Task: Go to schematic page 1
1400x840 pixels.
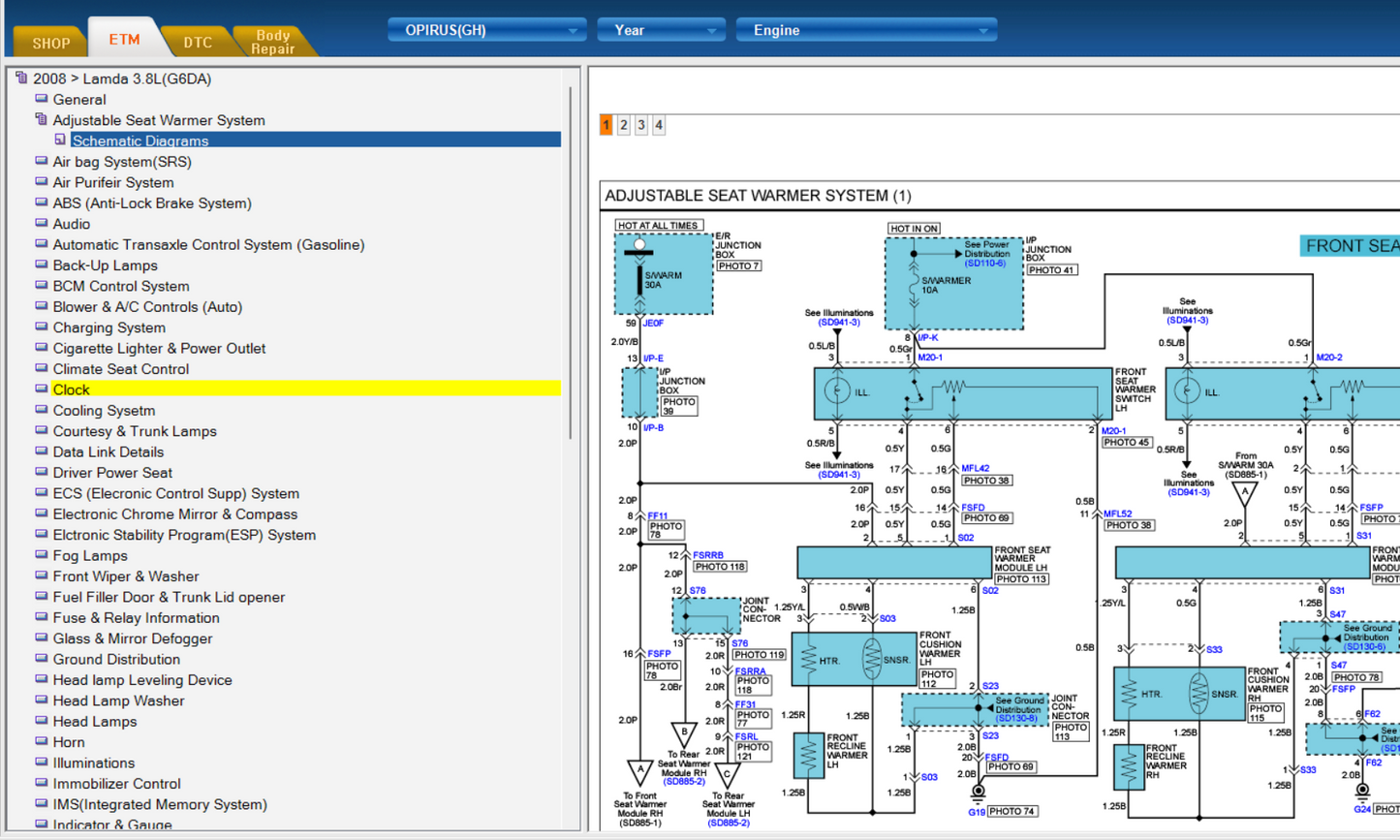Action: 607,125
